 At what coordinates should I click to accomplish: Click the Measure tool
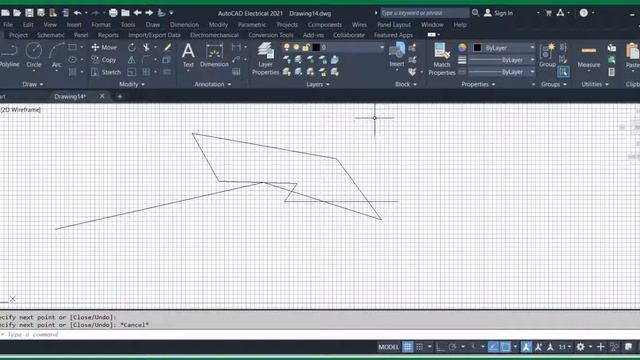[589, 55]
